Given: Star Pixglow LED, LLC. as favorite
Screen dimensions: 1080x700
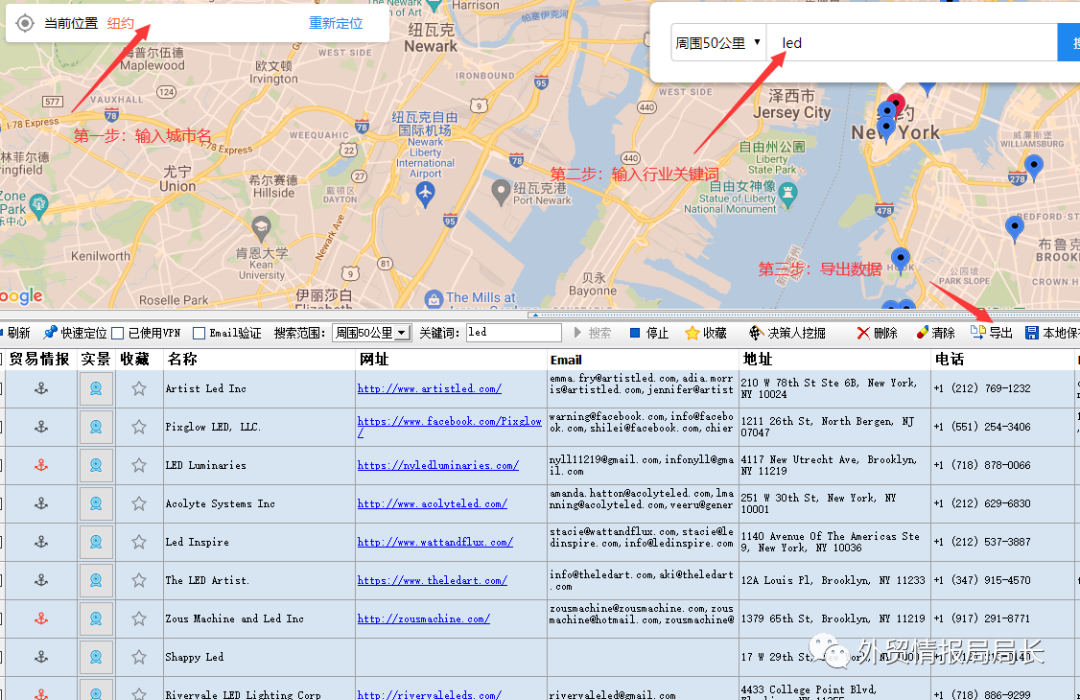Looking at the screenshot, I should [139, 427].
